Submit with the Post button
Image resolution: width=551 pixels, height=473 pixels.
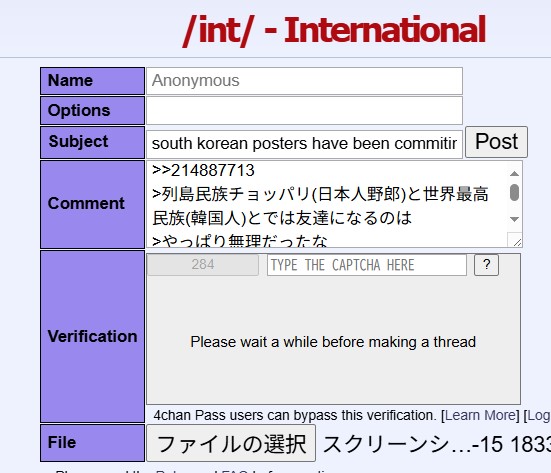(496, 142)
